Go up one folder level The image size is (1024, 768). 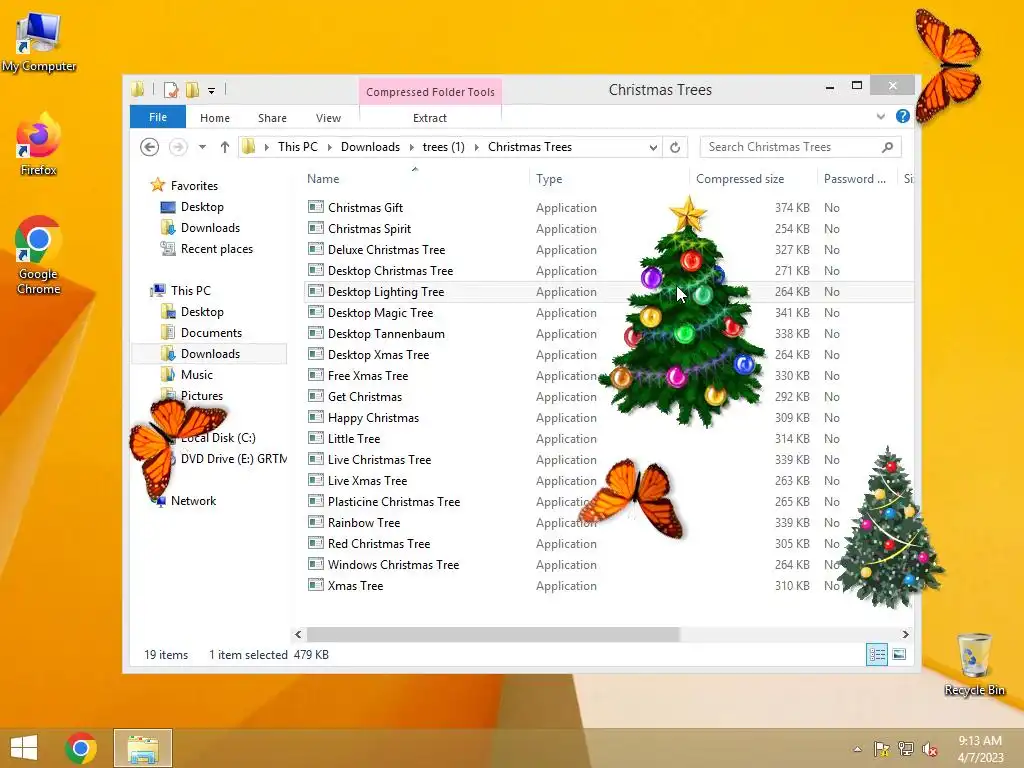tap(225, 147)
